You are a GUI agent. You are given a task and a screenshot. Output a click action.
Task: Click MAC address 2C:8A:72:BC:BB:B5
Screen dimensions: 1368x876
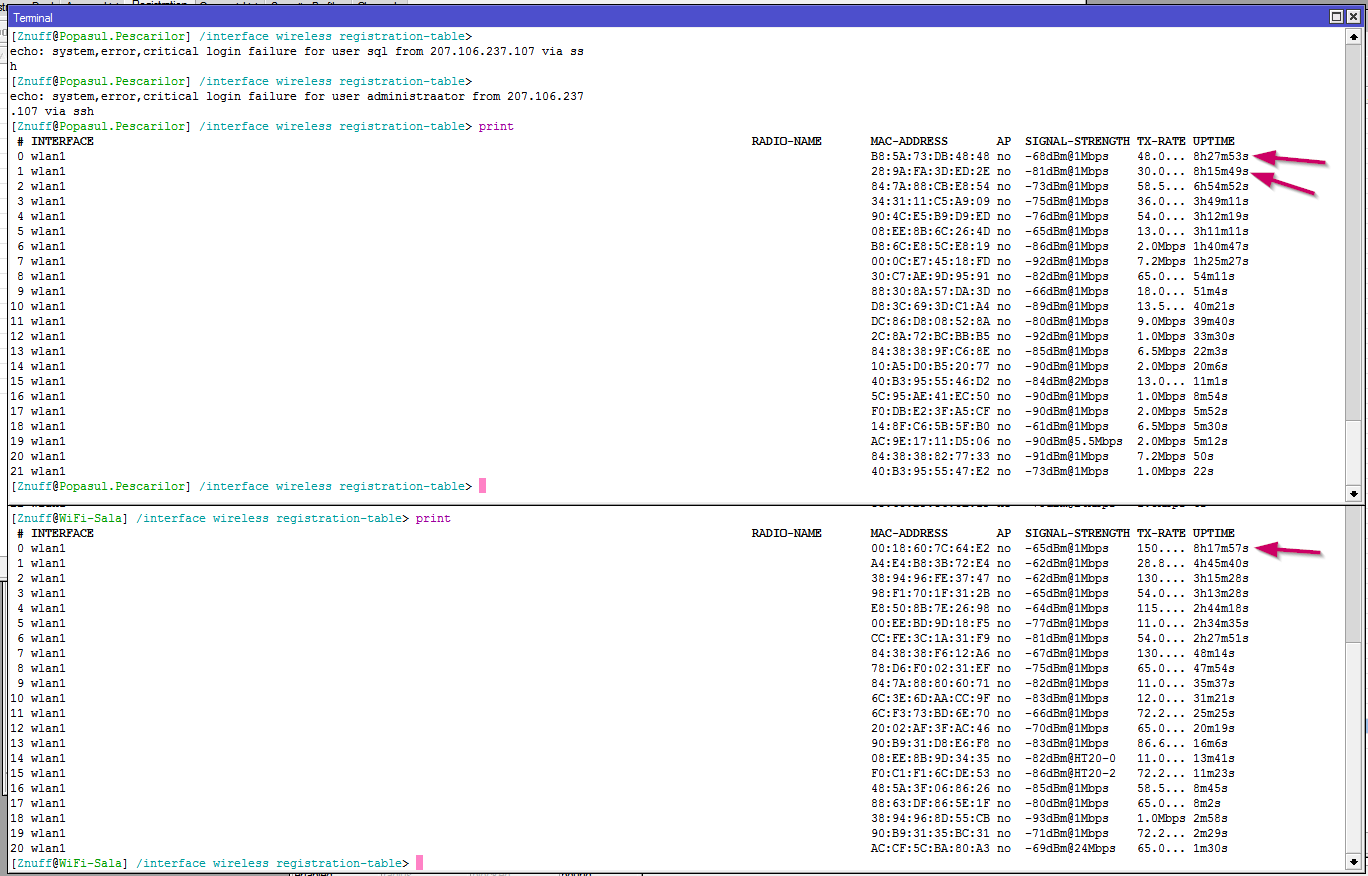(x=930, y=336)
